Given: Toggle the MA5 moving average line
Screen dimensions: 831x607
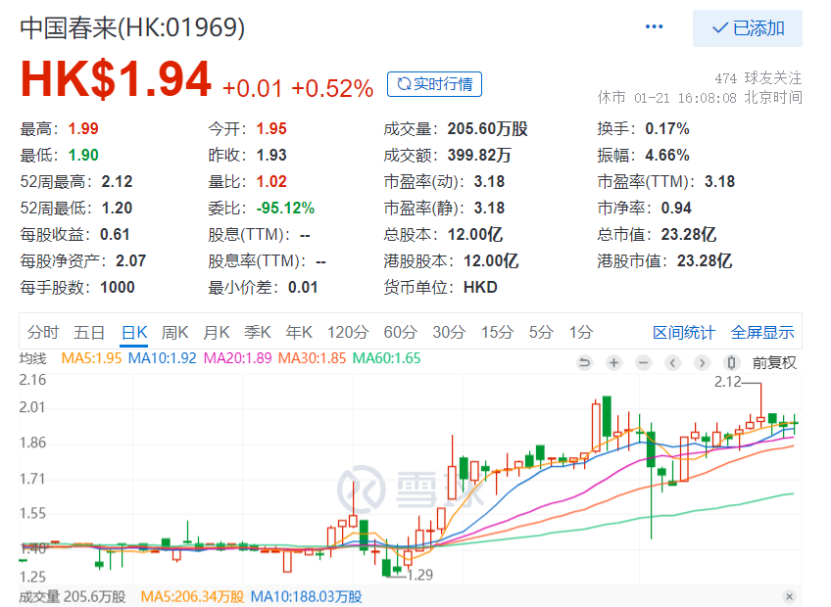Looking at the screenshot, I should tap(91, 358).
